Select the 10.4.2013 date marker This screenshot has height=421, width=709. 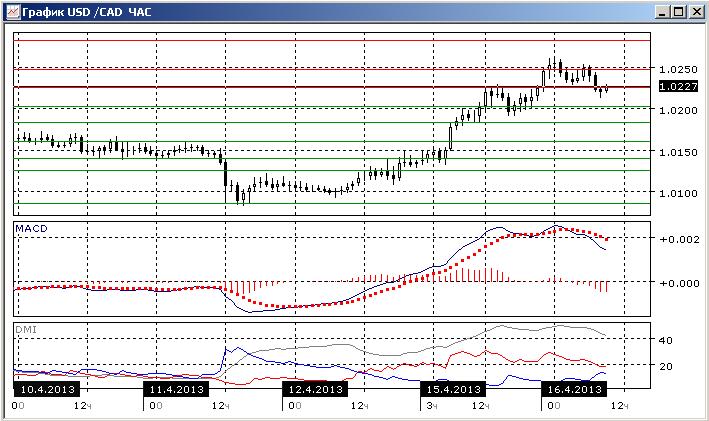47,389
